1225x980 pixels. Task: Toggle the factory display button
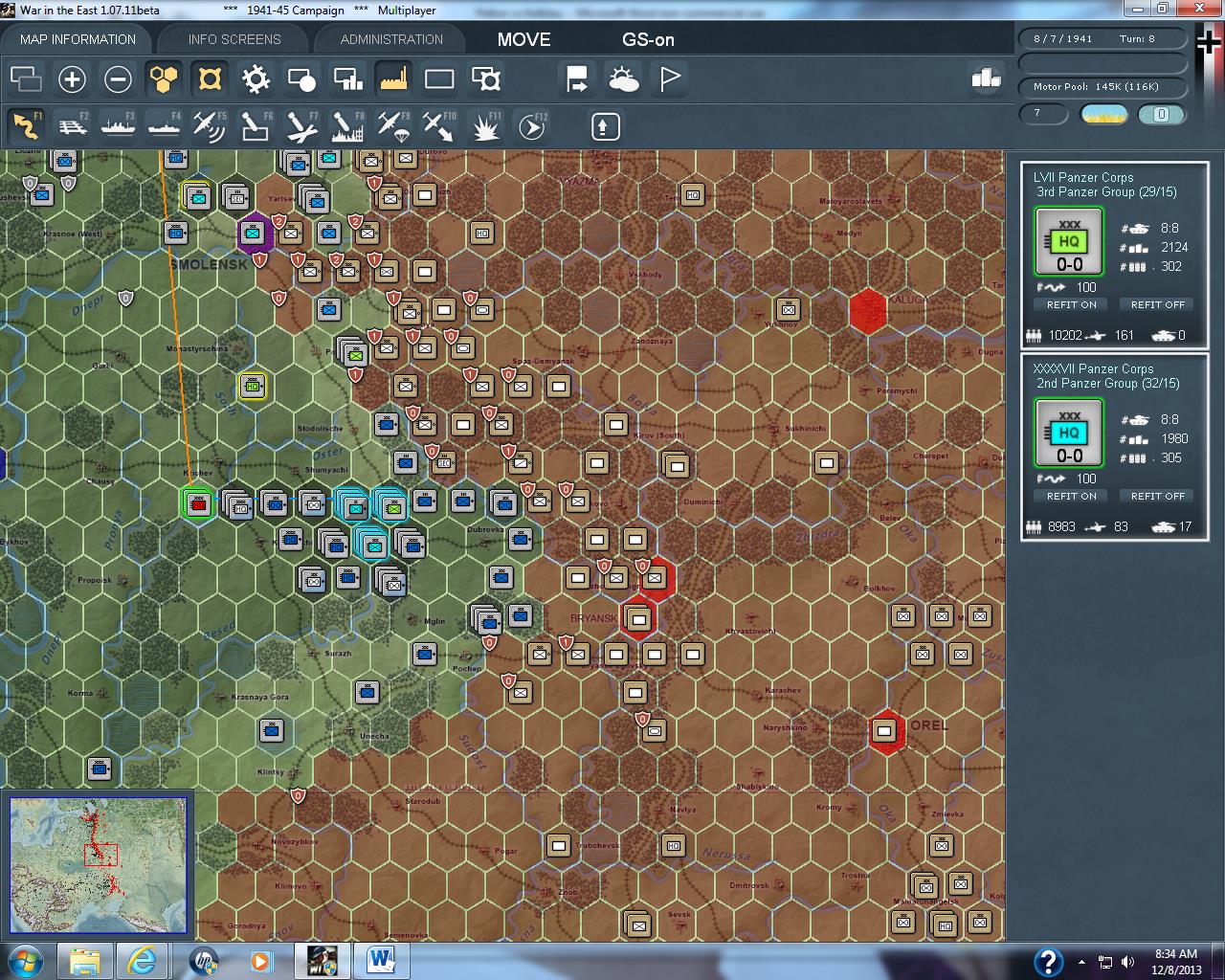click(x=393, y=78)
